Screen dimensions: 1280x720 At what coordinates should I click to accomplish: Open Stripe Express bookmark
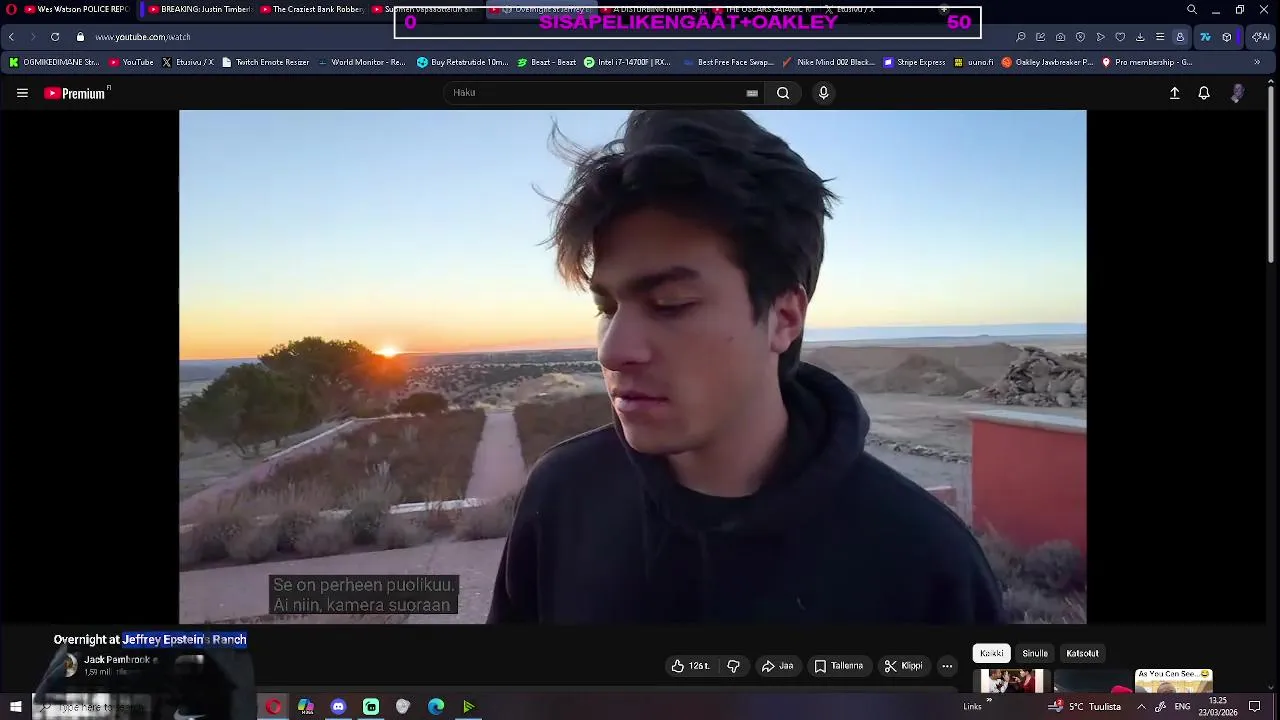pyautogui.click(x=914, y=62)
